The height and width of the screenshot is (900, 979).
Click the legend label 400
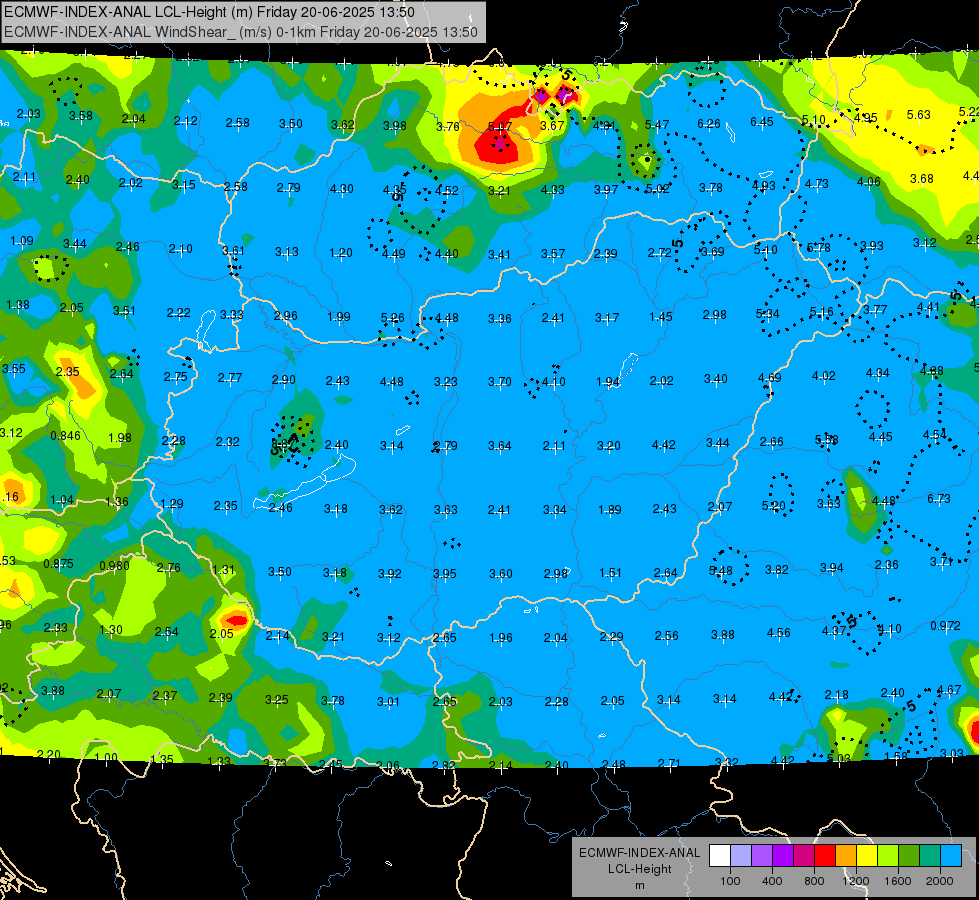point(772,881)
